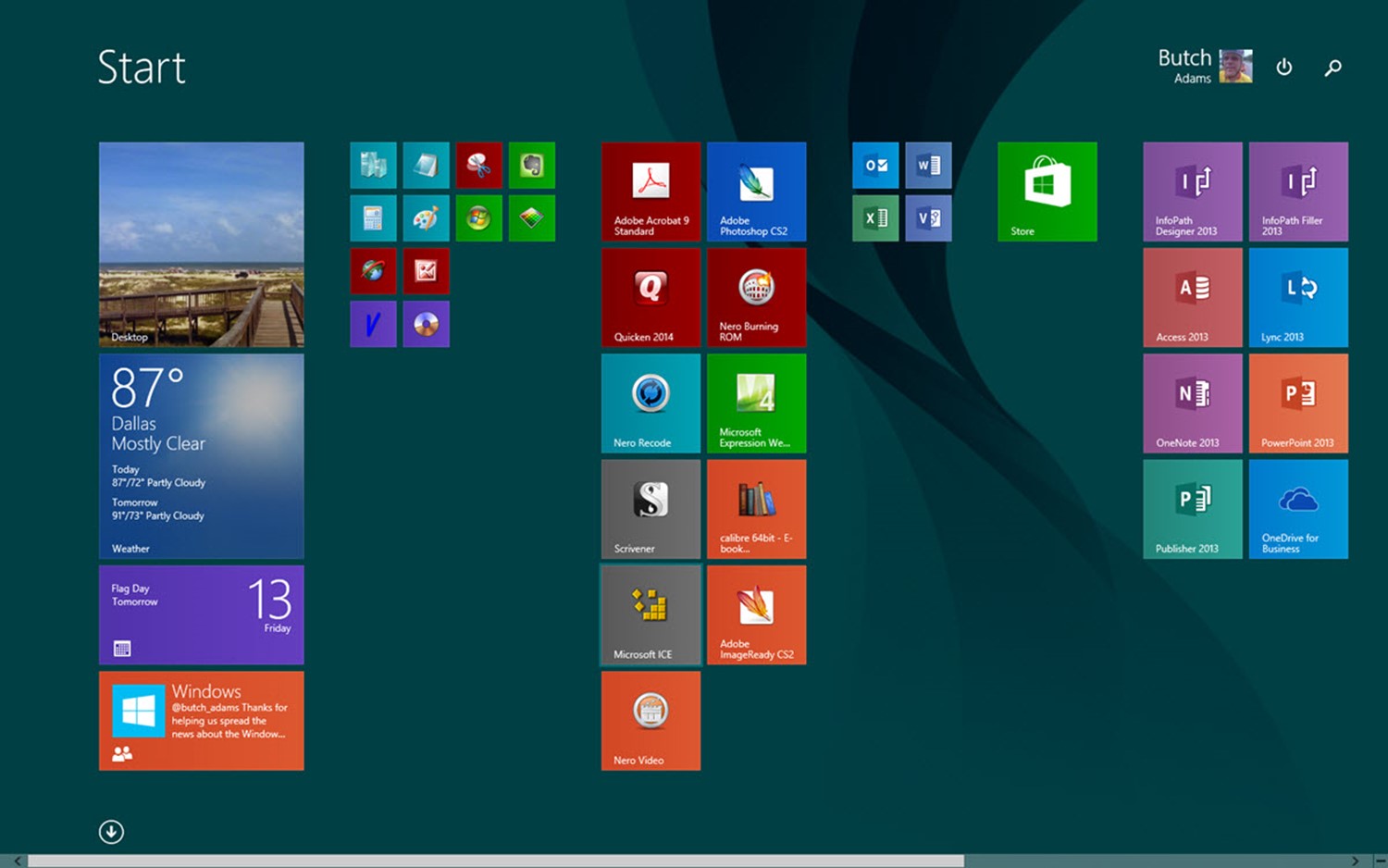Open InfoPath Designer 2013 tile
1388x868 pixels.
[1193, 192]
